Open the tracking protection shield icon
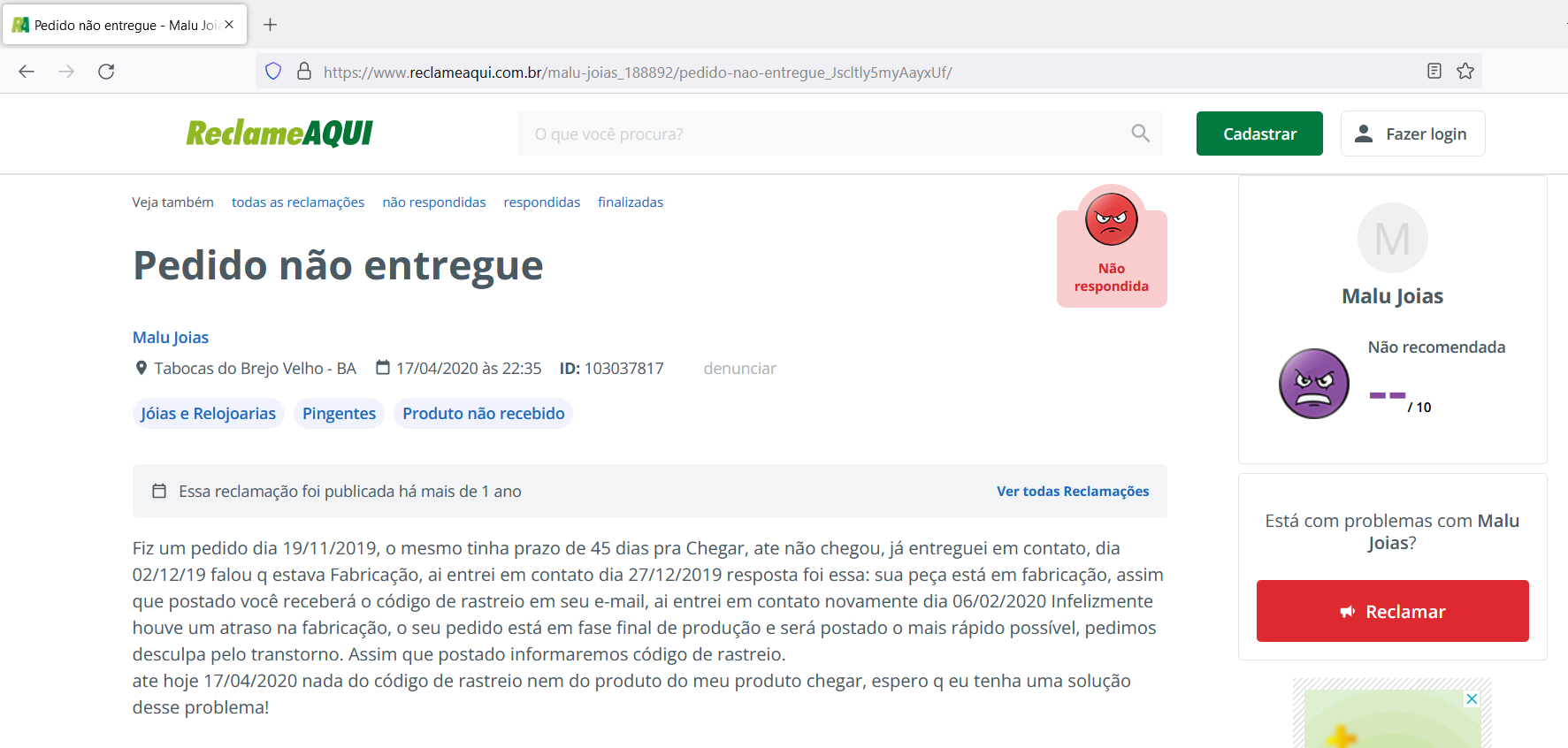Viewport: 1568px width, 748px height. pyautogui.click(x=273, y=72)
